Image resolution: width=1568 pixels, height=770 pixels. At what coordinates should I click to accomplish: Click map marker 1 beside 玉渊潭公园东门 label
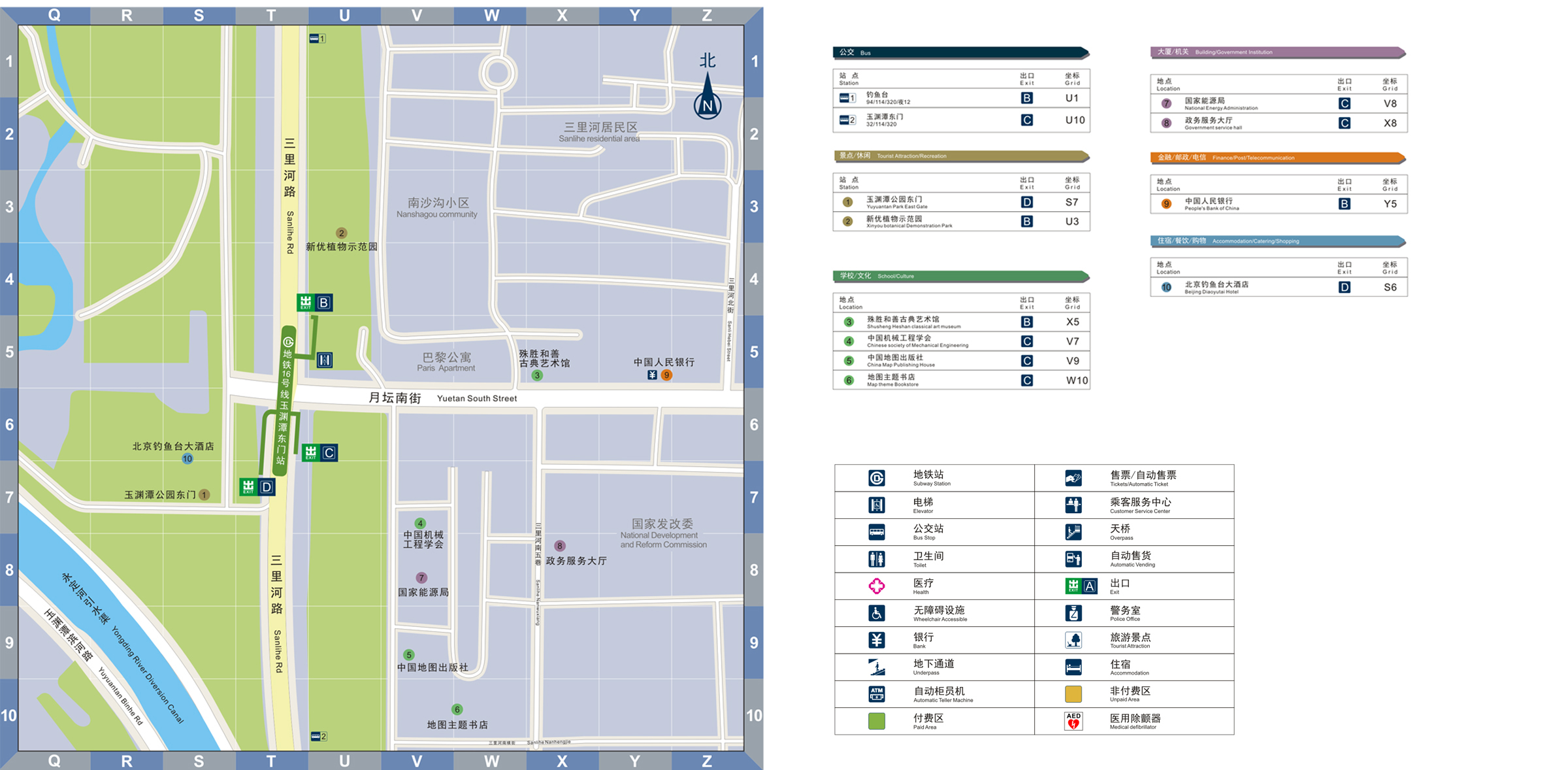tap(204, 495)
